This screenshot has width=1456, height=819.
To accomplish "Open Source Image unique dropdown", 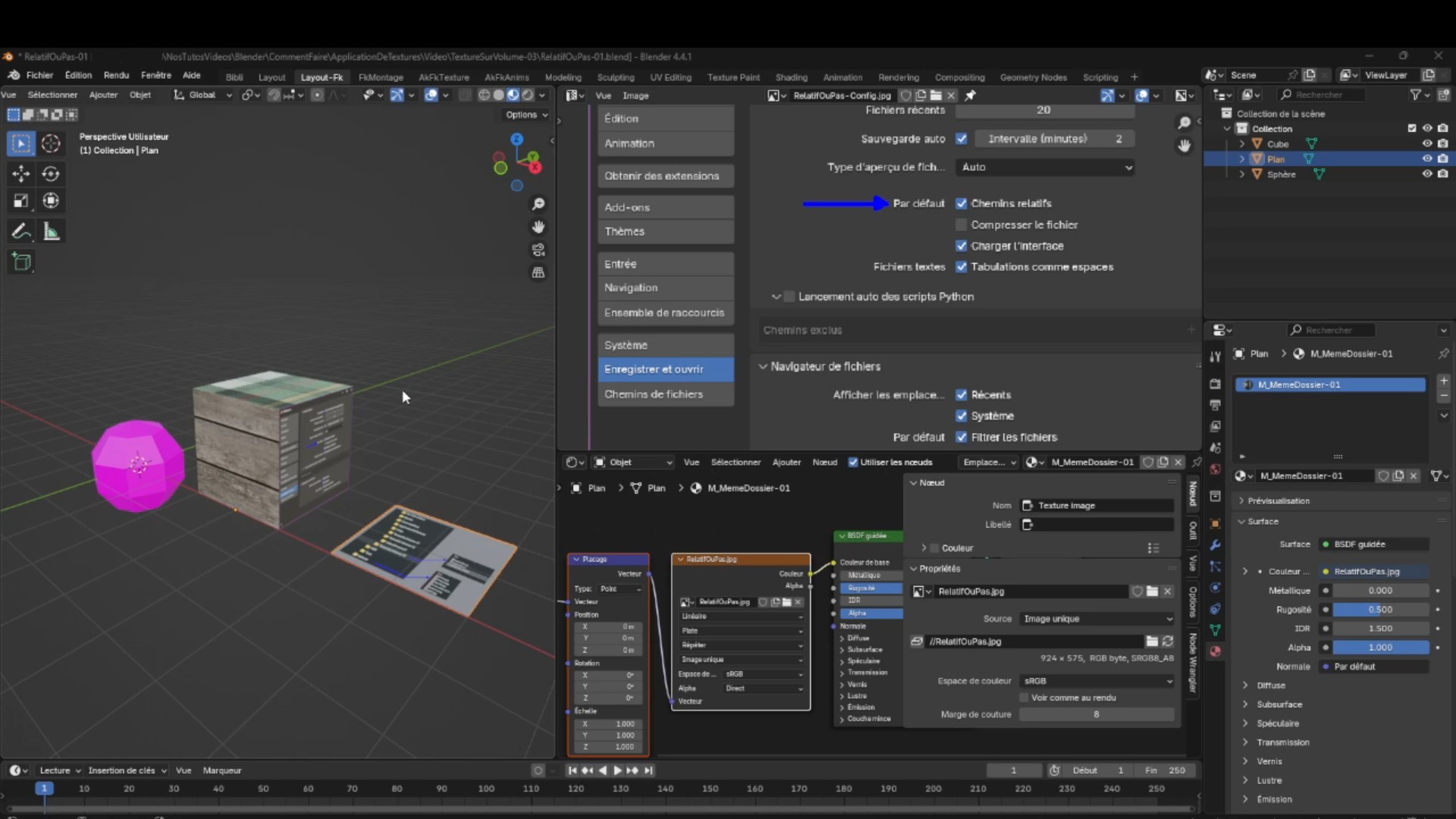I will coord(1097,619).
